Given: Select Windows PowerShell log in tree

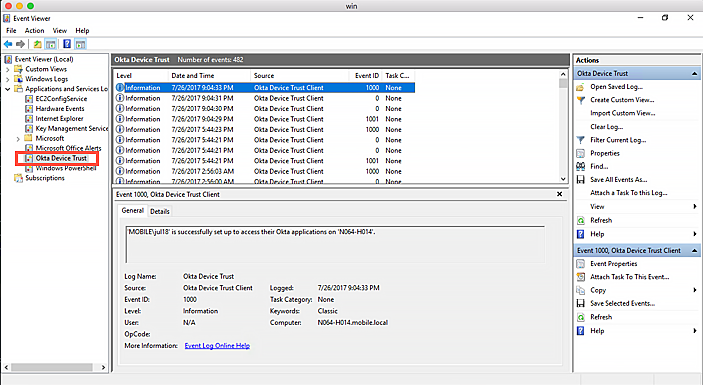Looking at the screenshot, I should tap(65, 168).
